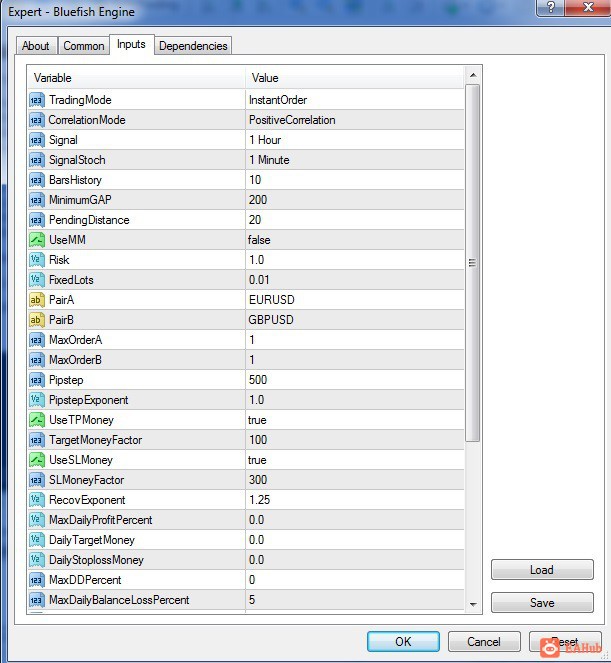
Task: Open the CorrelationMode PositiveCorrelation dropdown
Action: (x=354, y=120)
